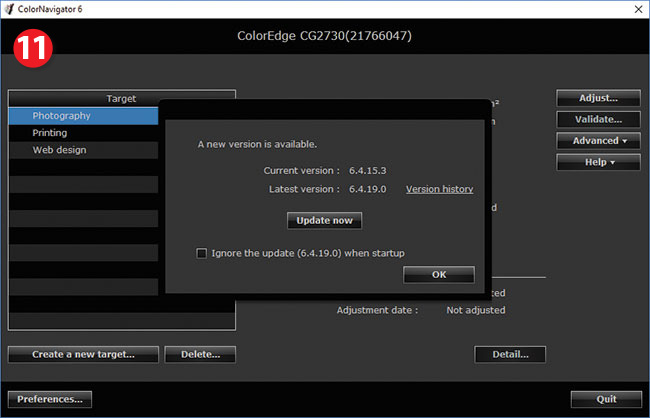Open Preferences...
This screenshot has height=418, width=650.
(50, 399)
